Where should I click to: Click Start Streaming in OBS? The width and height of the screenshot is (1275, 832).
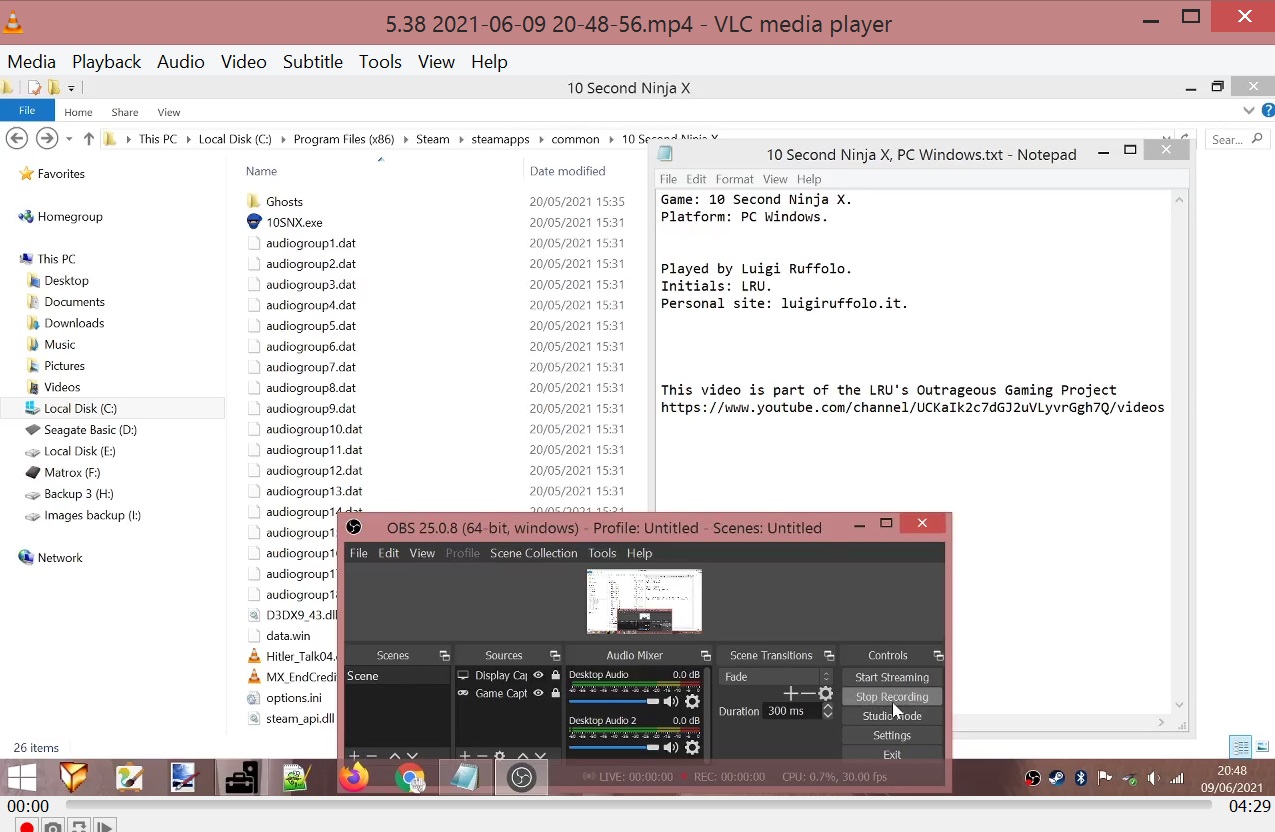(892, 677)
